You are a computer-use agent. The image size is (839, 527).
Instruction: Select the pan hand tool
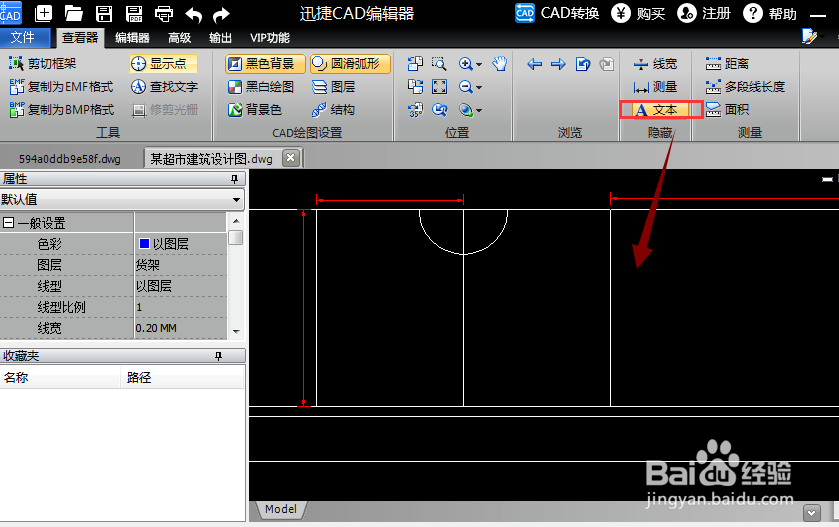(500, 64)
